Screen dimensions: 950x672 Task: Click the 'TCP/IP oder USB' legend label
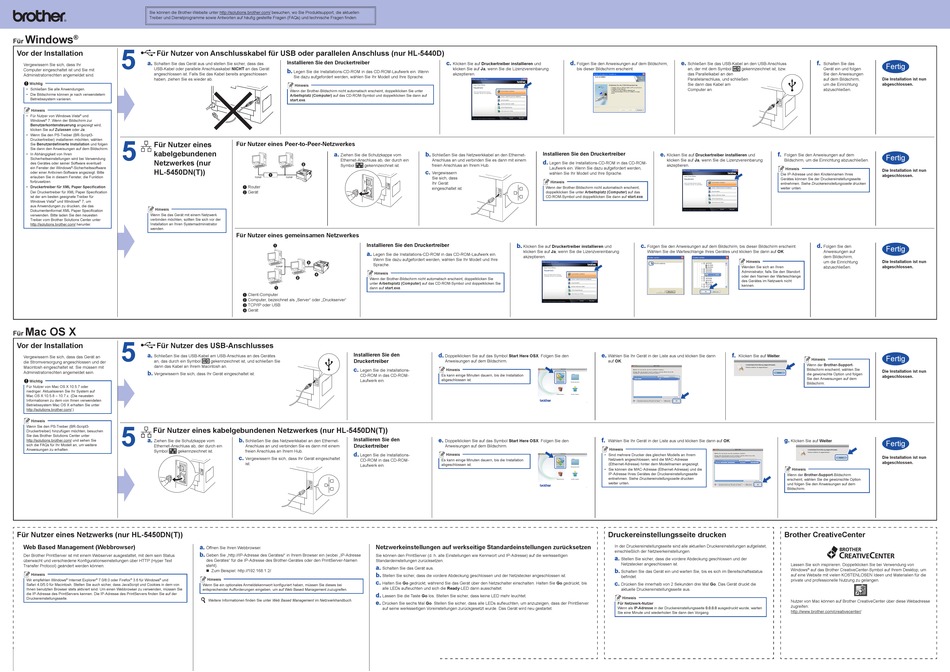pos(264,305)
